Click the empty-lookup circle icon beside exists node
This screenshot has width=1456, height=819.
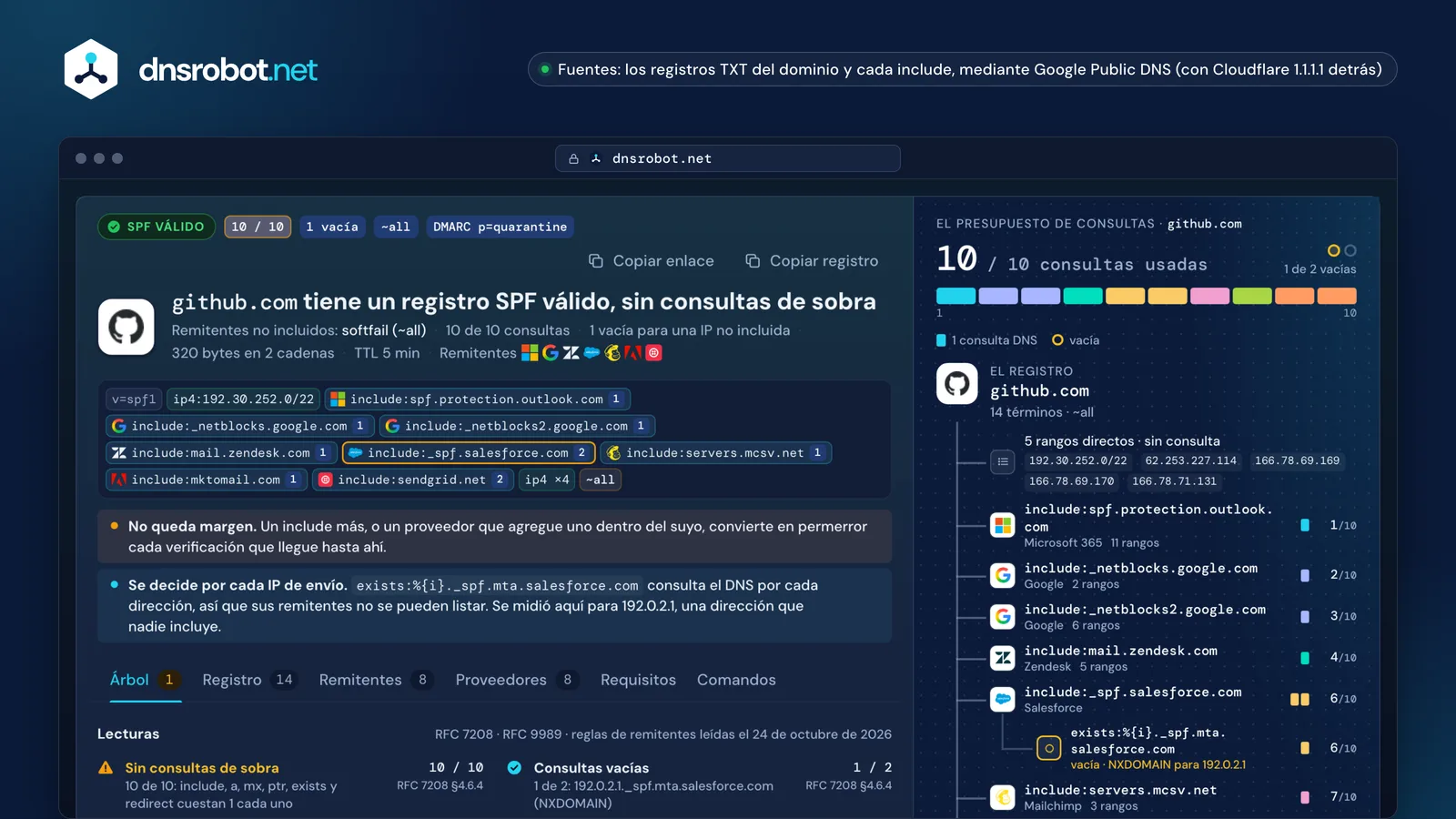coord(1049,748)
